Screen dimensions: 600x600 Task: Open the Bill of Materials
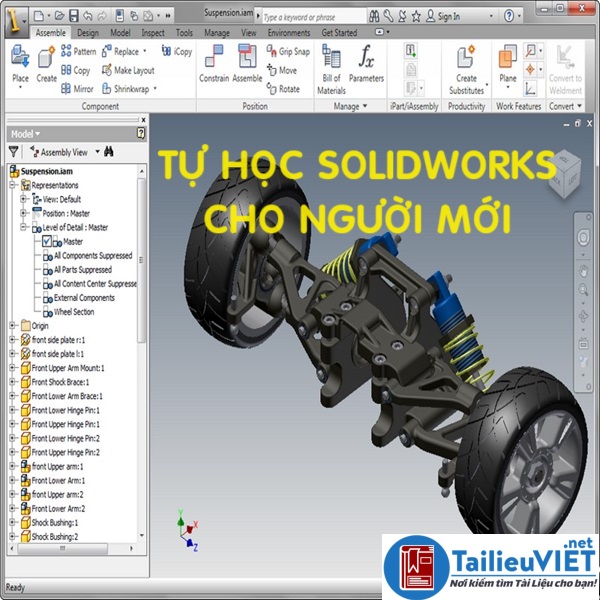pyautogui.click(x=331, y=64)
